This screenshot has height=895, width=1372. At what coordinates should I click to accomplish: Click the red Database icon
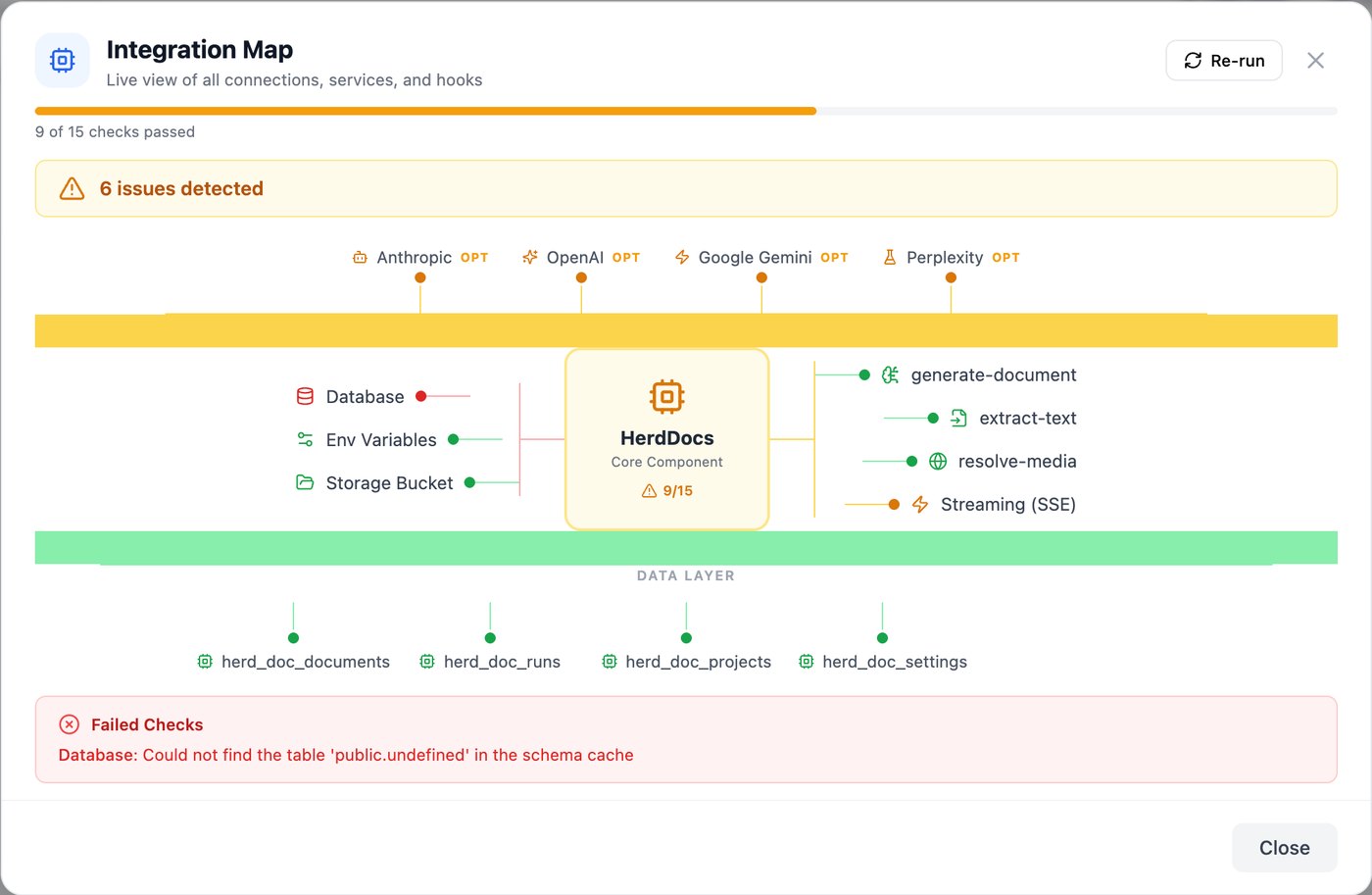coord(305,396)
